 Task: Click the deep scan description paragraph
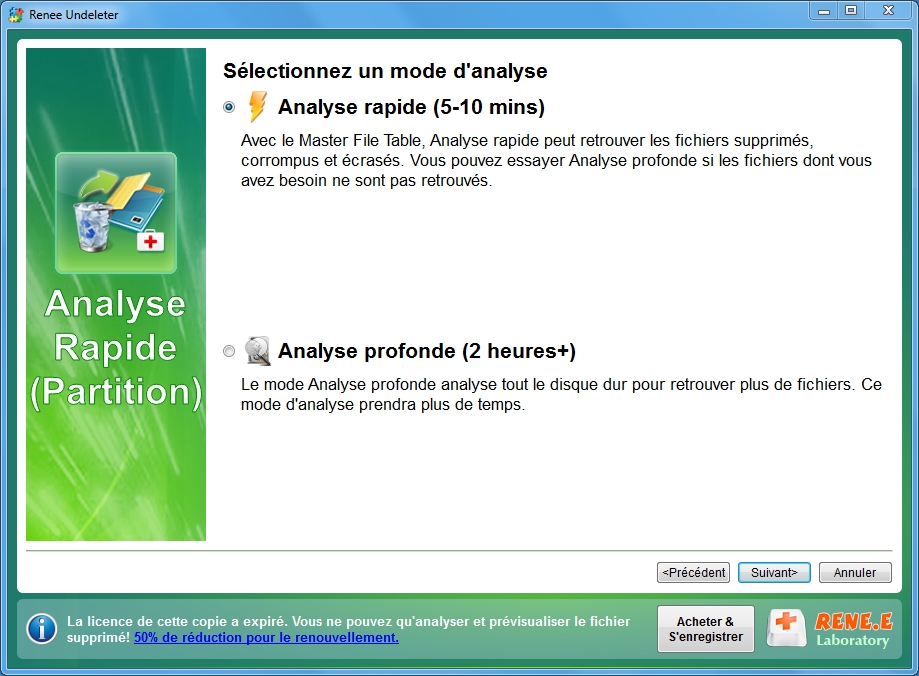(x=561, y=395)
